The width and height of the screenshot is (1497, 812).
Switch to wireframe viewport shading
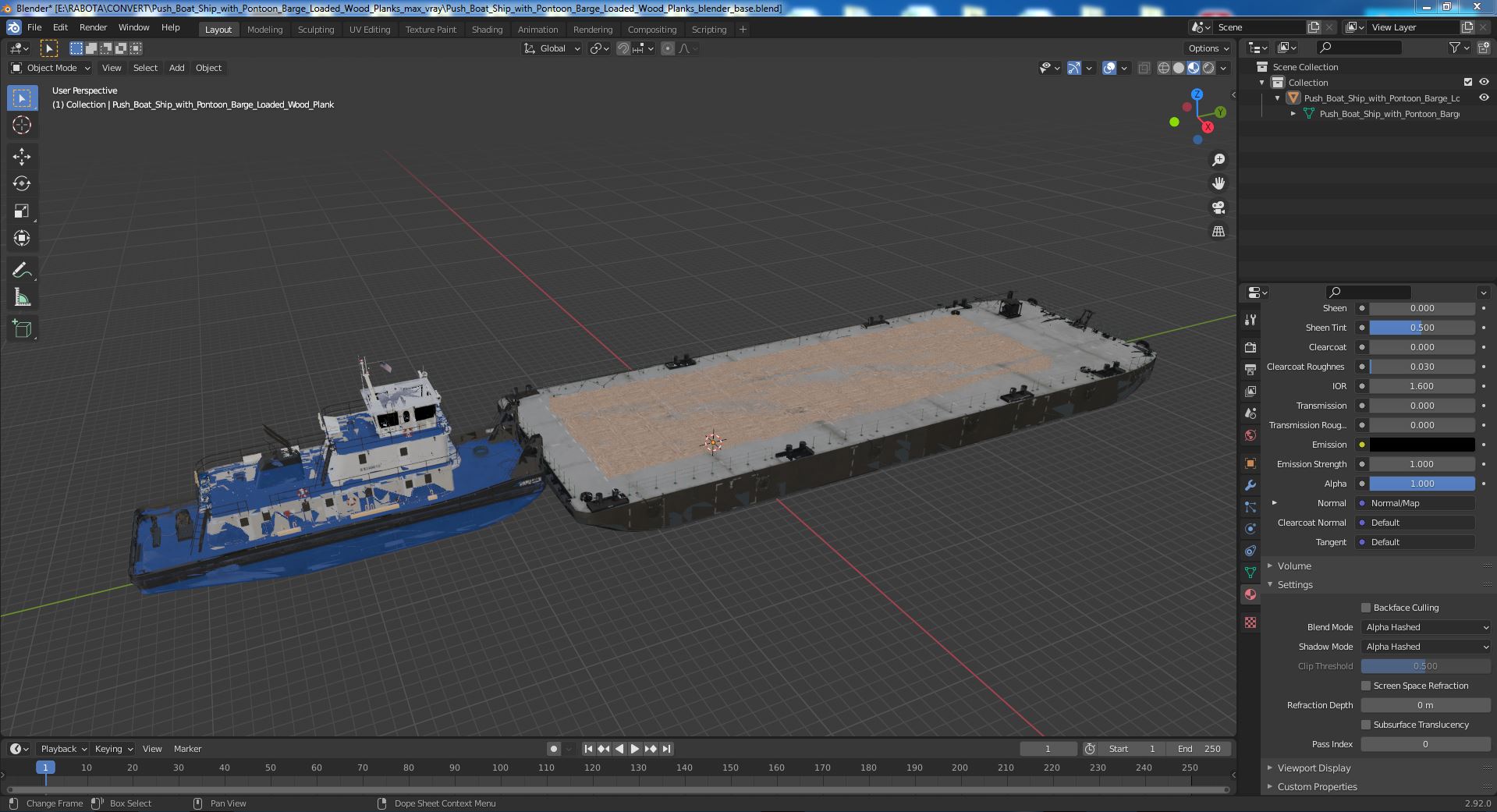[x=1164, y=68]
